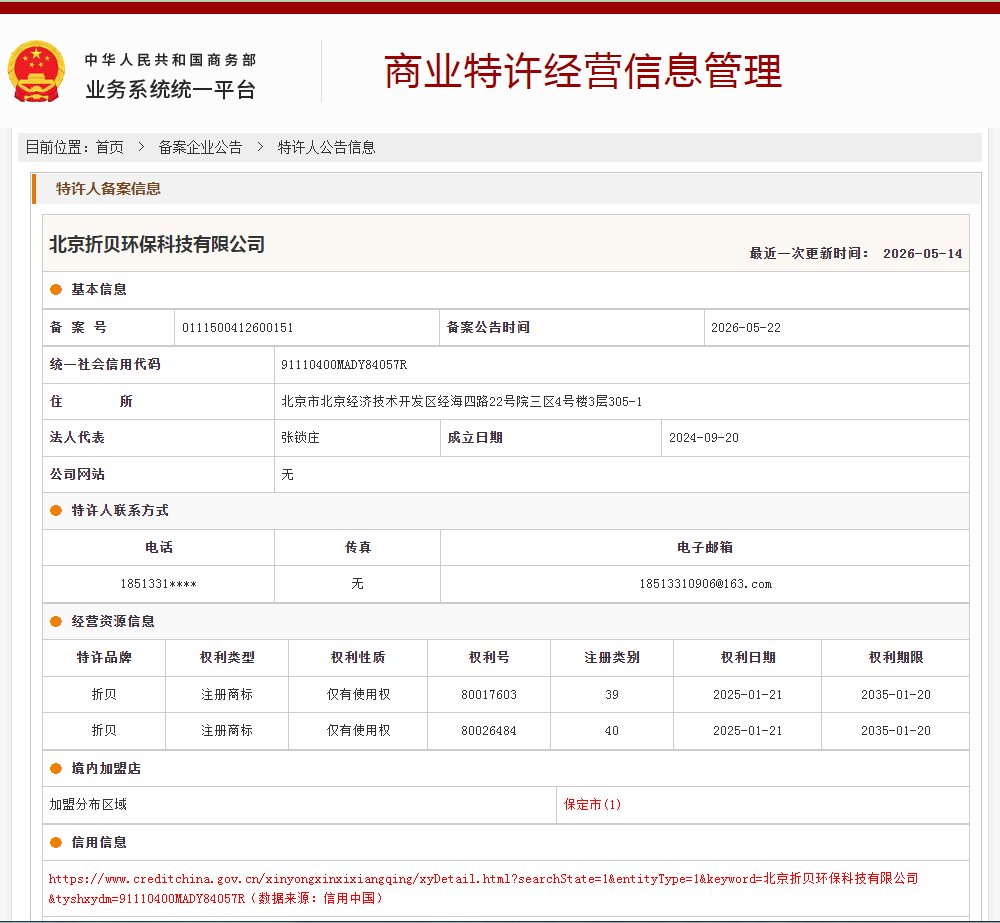This screenshot has height=923, width=1000.
Task: Click 权利期限 column header
Action: pos(895,658)
